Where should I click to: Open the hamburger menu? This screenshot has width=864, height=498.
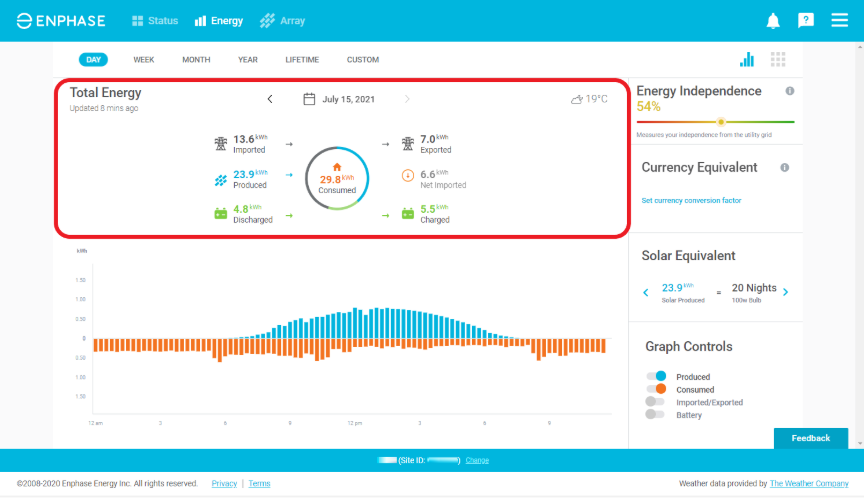[839, 20]
